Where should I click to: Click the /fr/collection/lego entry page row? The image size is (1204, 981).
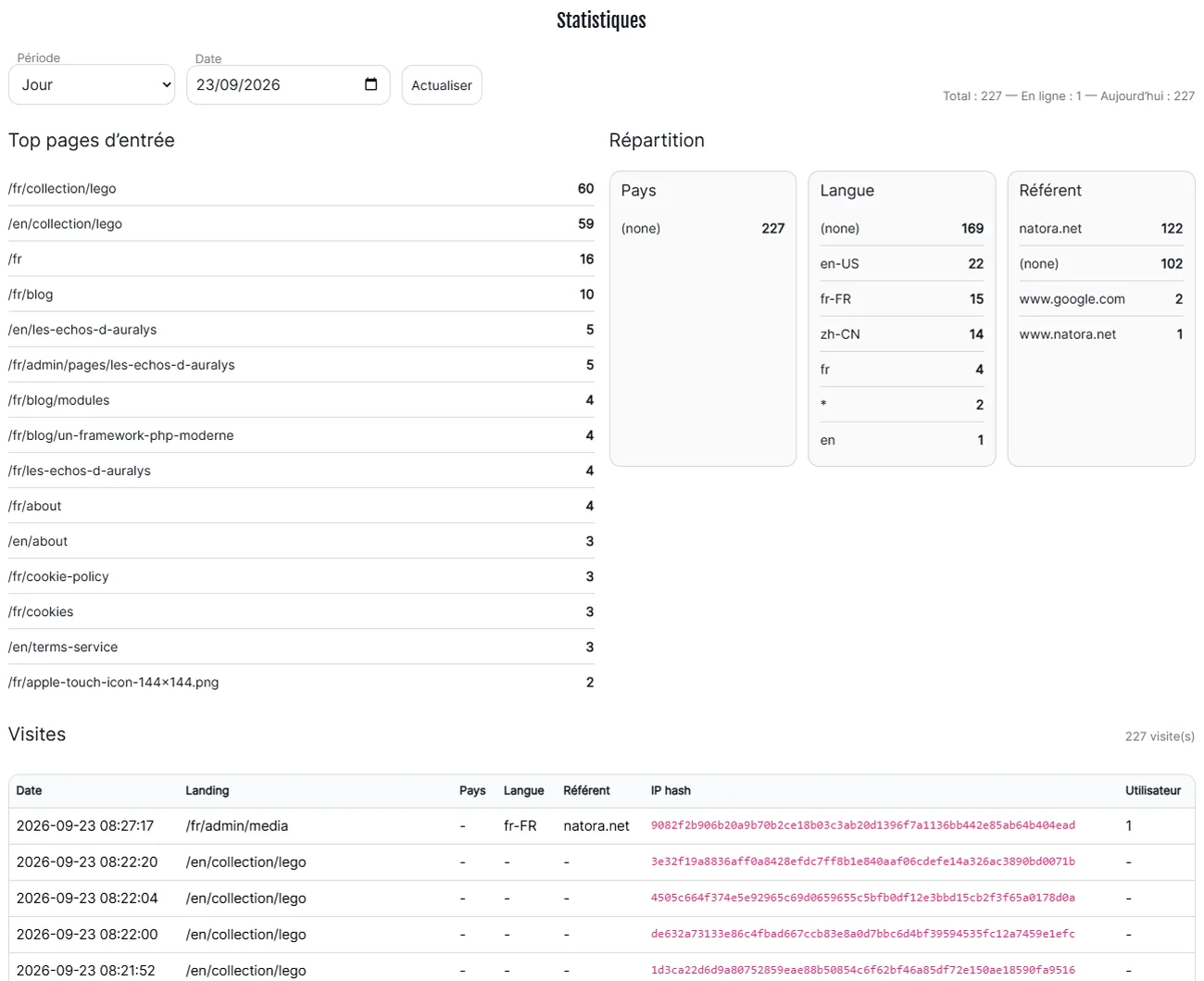pyautogui.click(x=301, y=188)
